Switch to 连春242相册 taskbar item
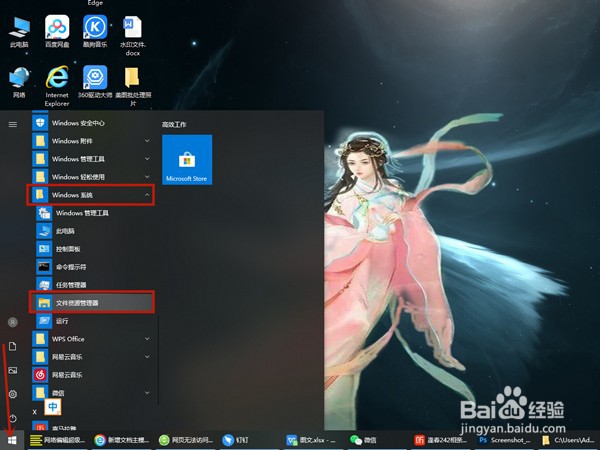 [443, 440]
